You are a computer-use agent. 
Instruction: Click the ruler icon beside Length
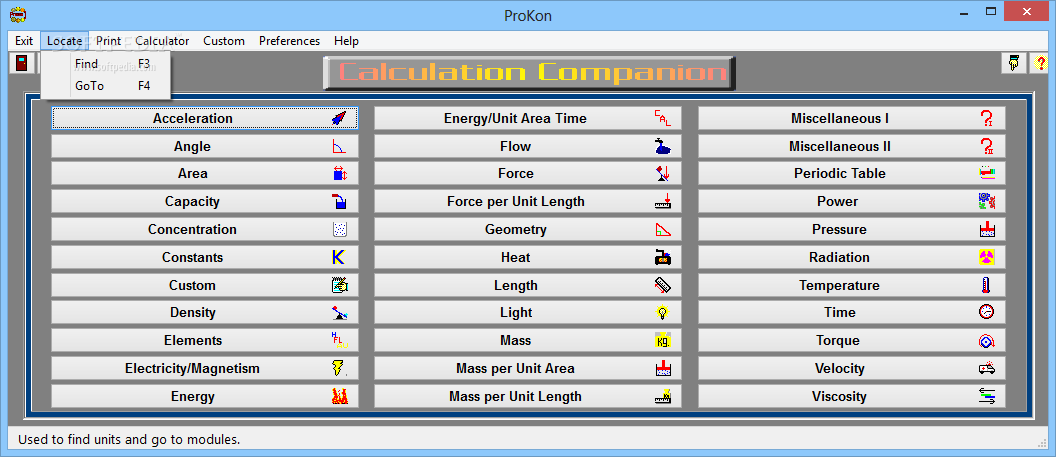pyautogui.click(x=663, y=285)
